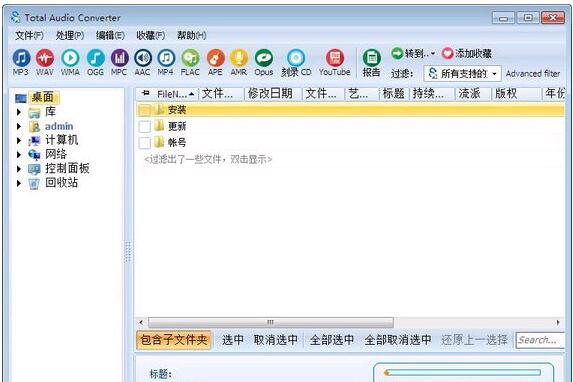
Task: Select the admin user folder
Action: pos(59,126)
